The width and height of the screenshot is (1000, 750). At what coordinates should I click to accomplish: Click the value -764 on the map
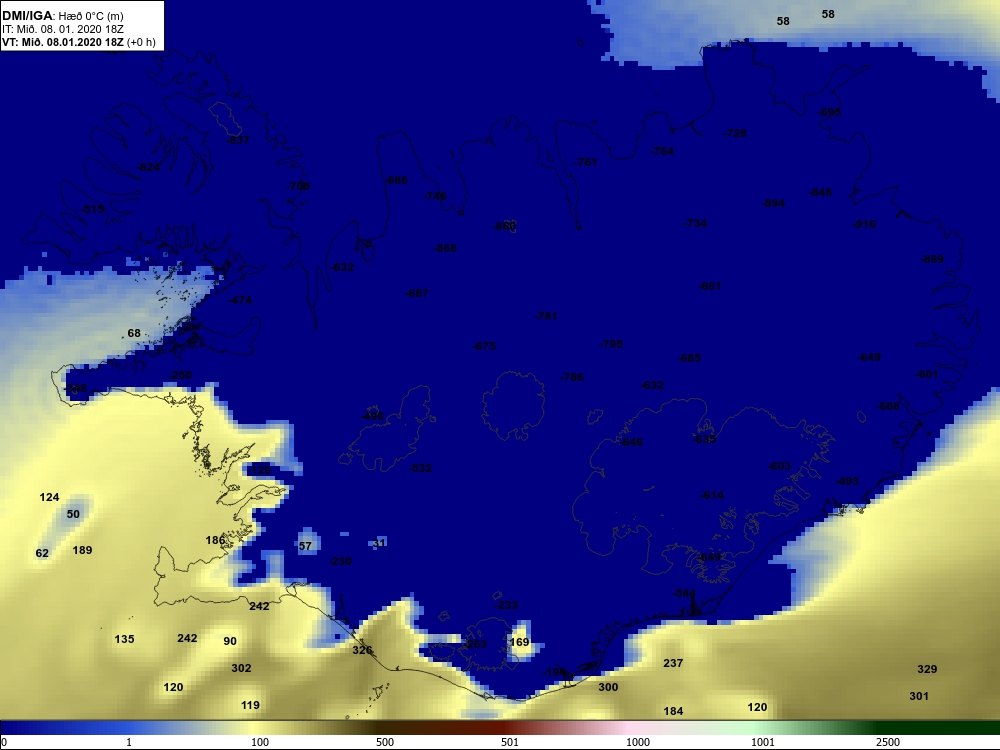coord(662,151)
